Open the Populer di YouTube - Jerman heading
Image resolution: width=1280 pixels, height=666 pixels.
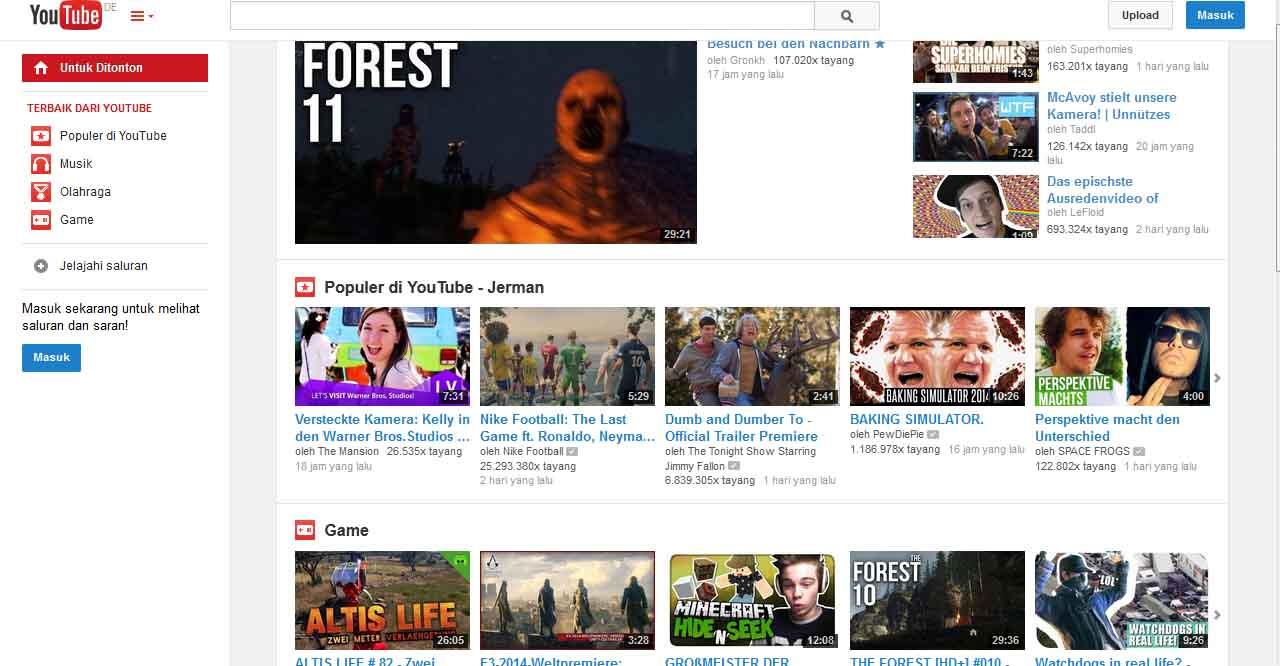[x=434, y=288]
